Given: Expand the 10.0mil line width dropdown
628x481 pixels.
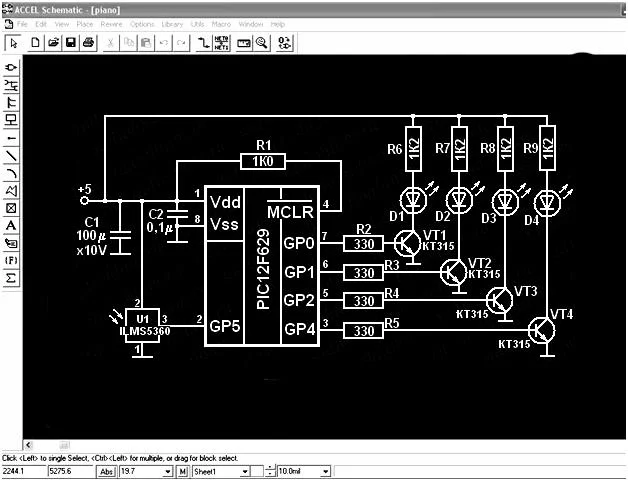Looking at the screenshot, I should point(326,472).
